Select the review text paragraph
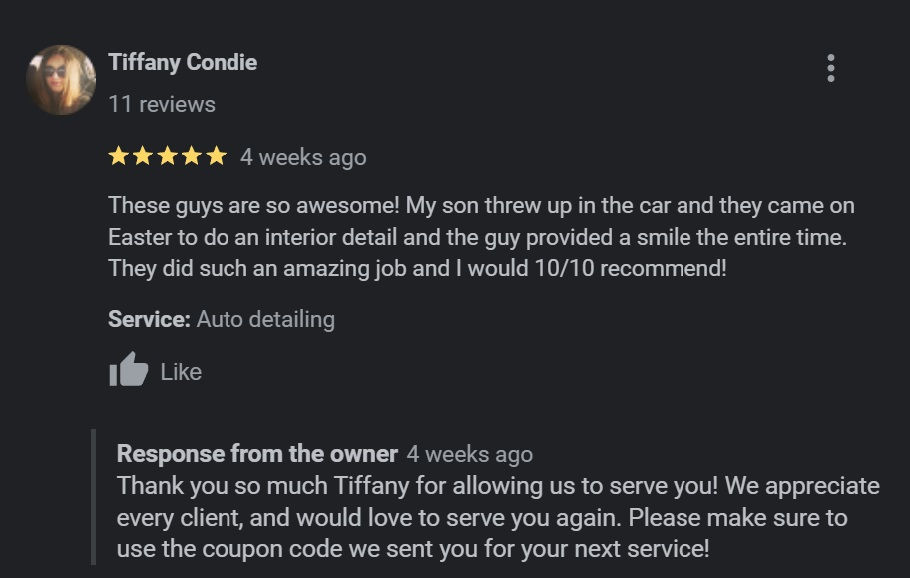 pos(480,233)
